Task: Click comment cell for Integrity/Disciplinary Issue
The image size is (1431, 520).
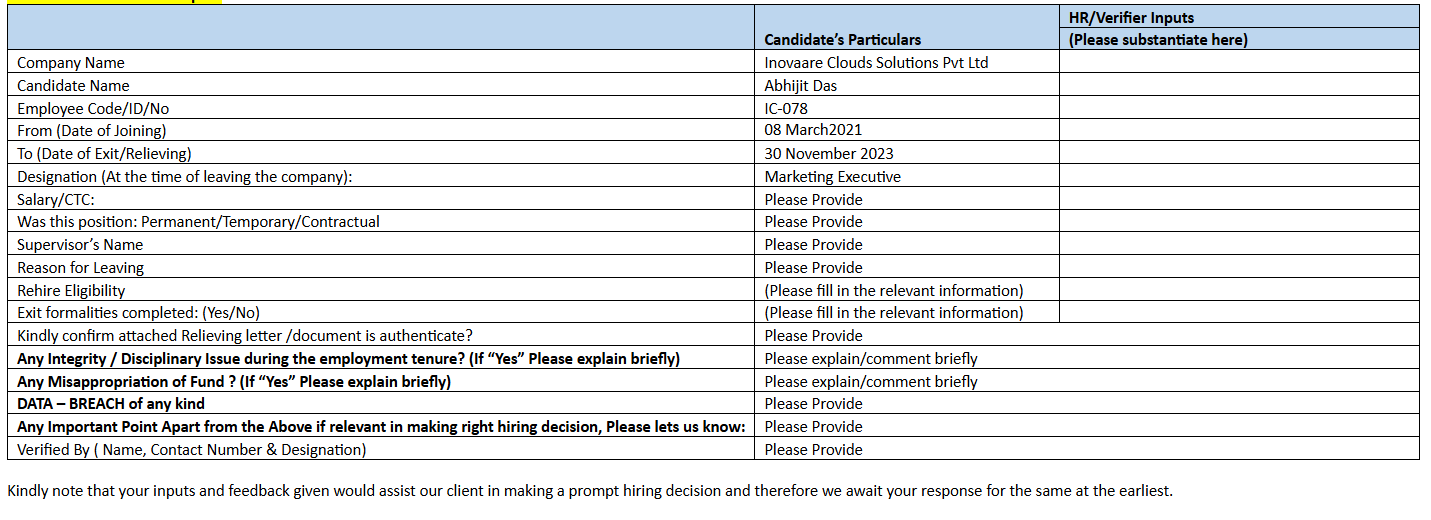Action: click(870, 359)
